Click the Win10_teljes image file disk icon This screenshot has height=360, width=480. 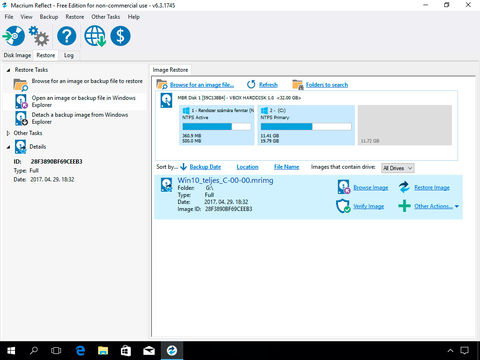point(166,185)
